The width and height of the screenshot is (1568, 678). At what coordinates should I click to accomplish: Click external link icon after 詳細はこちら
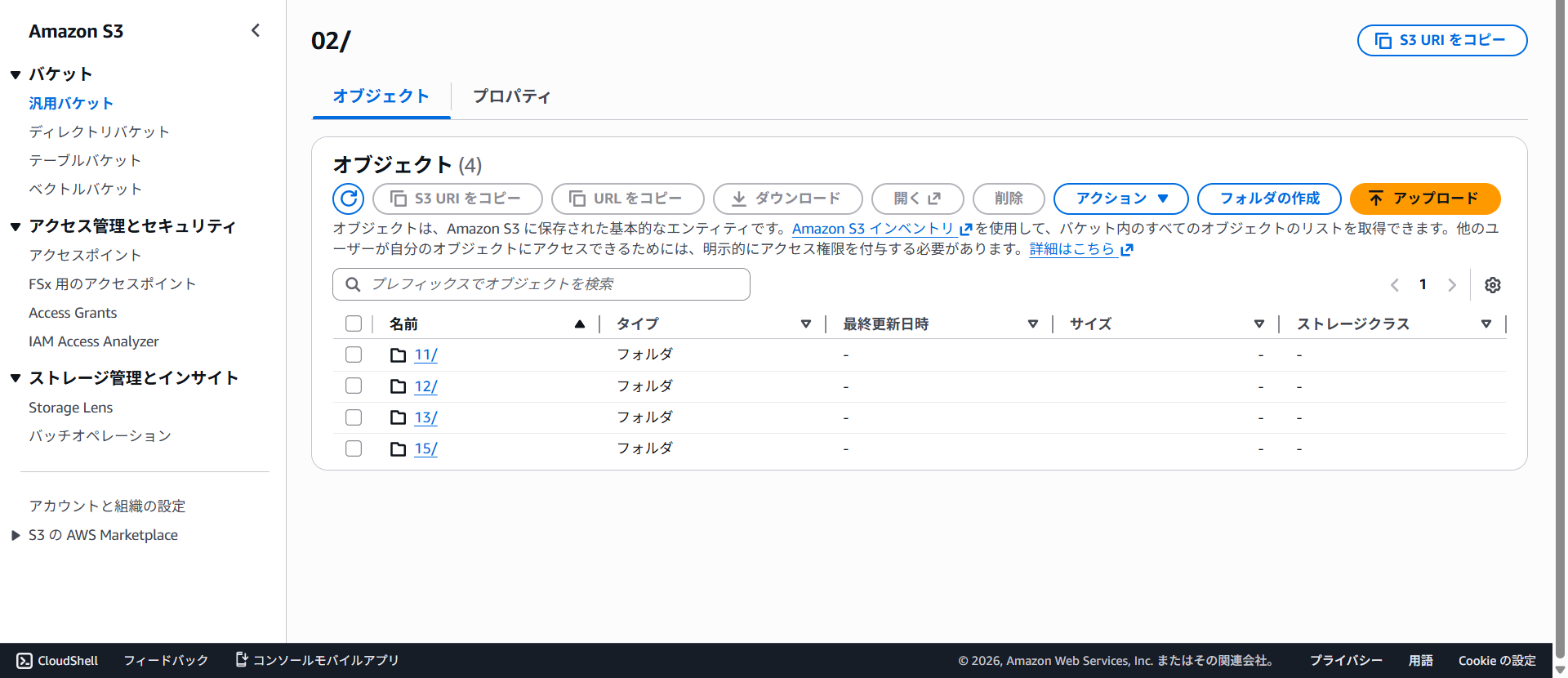coord(1127,250)
